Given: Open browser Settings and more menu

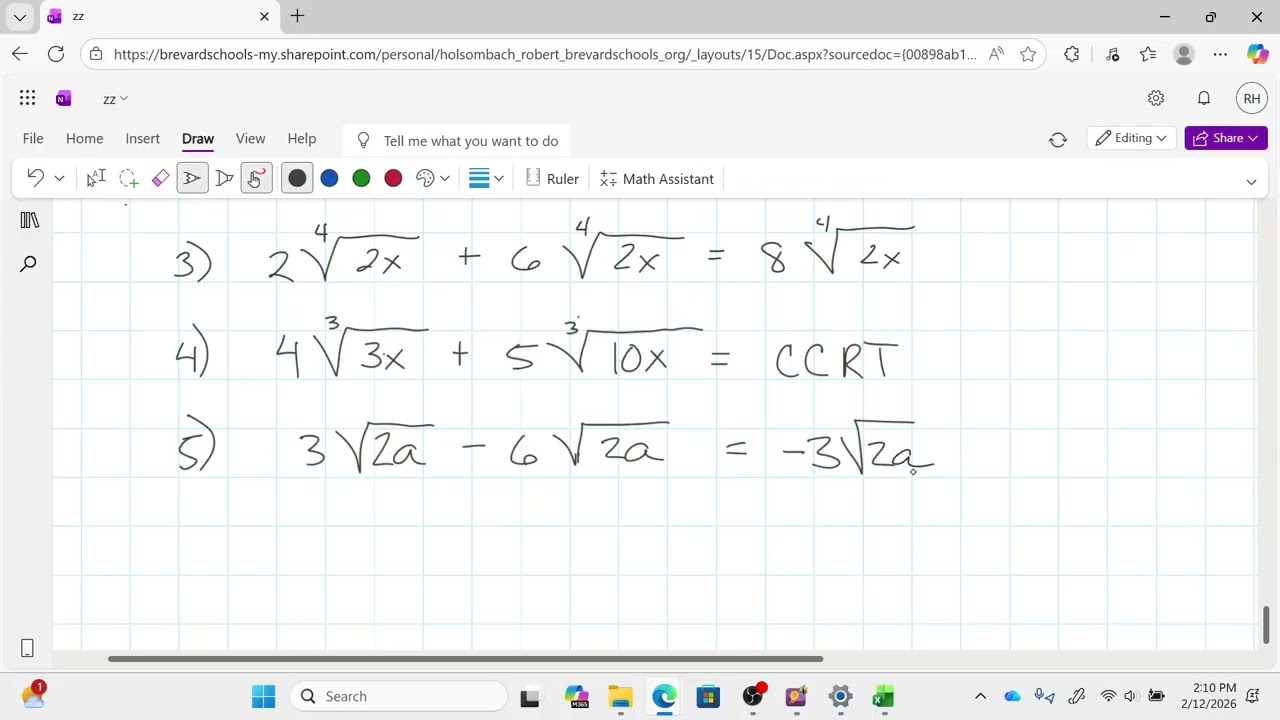Looking at the screenshot, I should 1220,54.
